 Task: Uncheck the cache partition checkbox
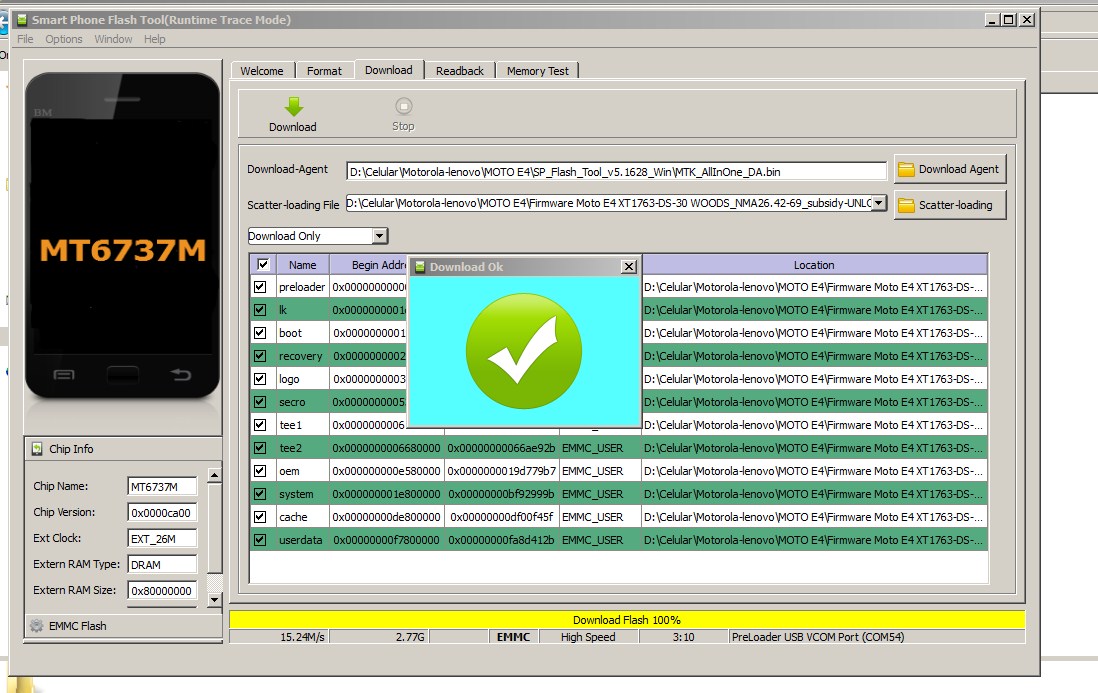coord(260,517)
